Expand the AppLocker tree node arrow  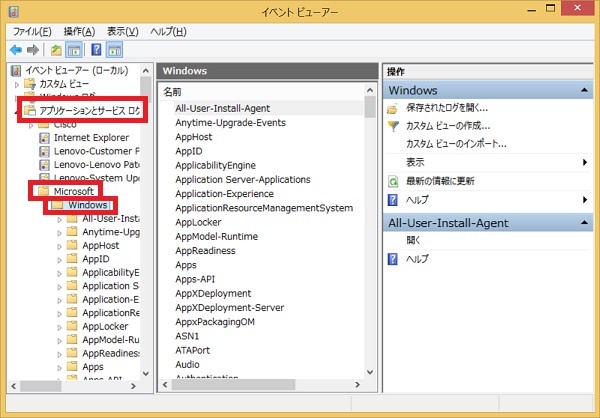tap(59, 327)
